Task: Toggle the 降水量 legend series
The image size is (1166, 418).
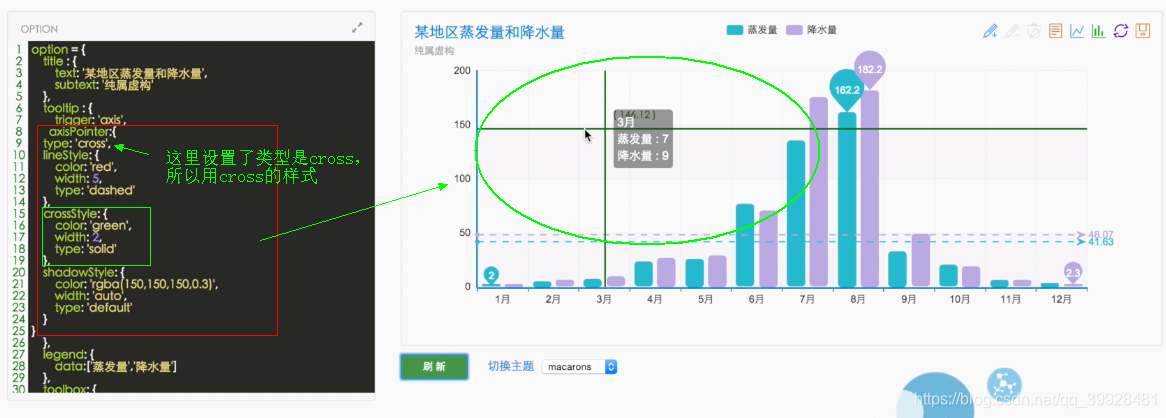Action: click(812, 30)
